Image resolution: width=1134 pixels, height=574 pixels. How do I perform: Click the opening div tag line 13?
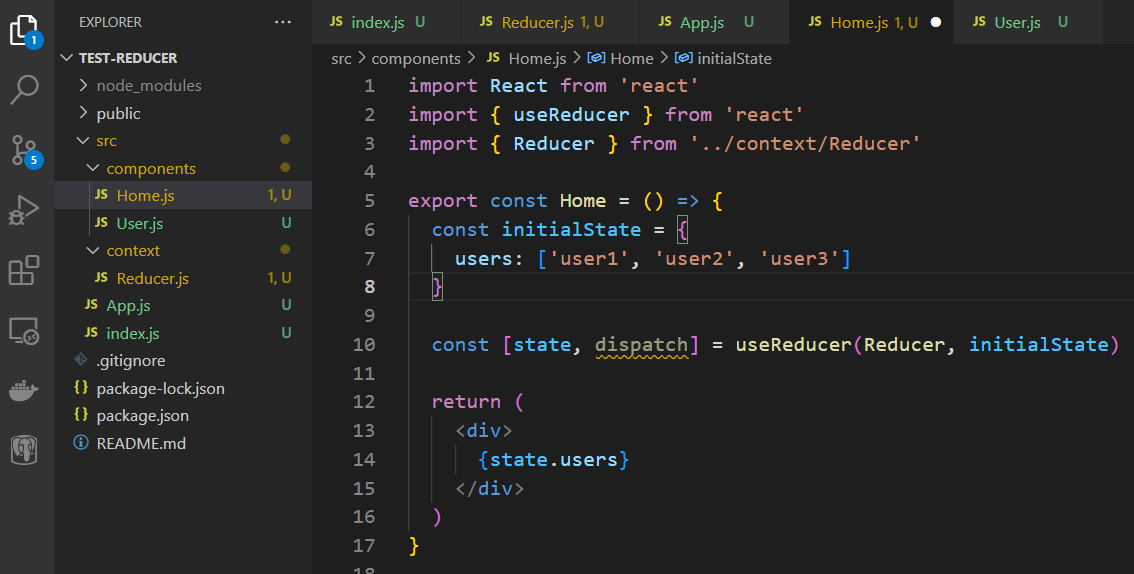[484, 430]
